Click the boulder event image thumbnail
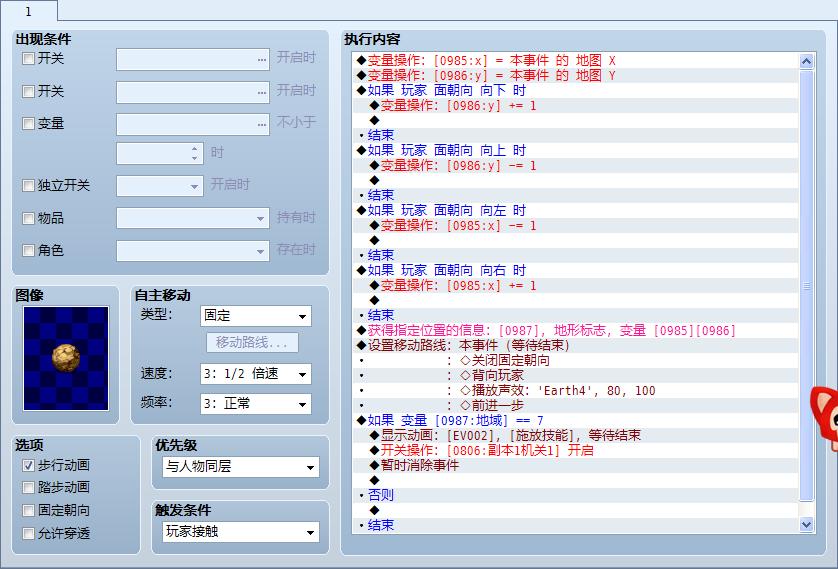 pos(66,358)
